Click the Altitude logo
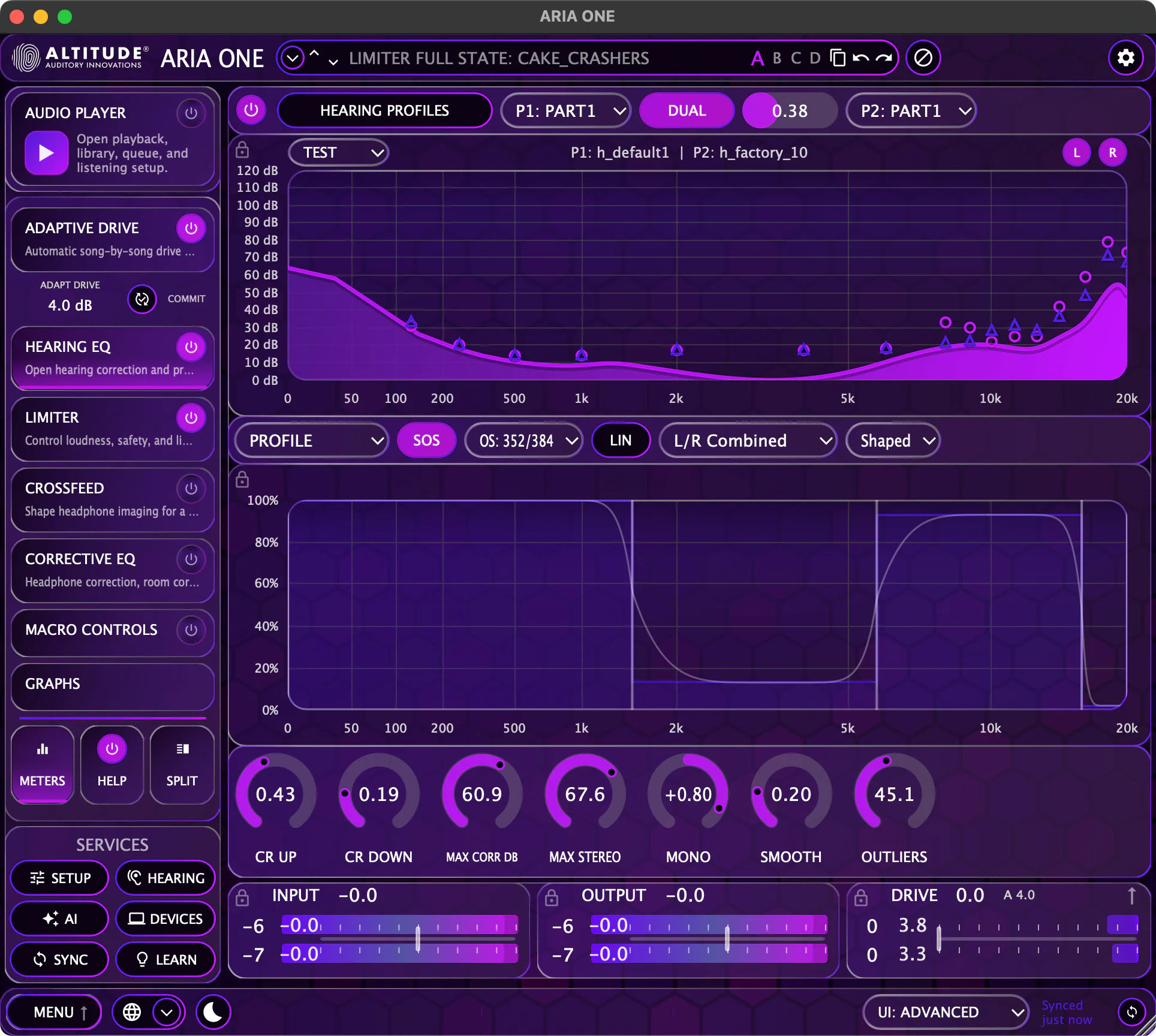The width and height of the screenshot is (1156, 1036). 80,58
